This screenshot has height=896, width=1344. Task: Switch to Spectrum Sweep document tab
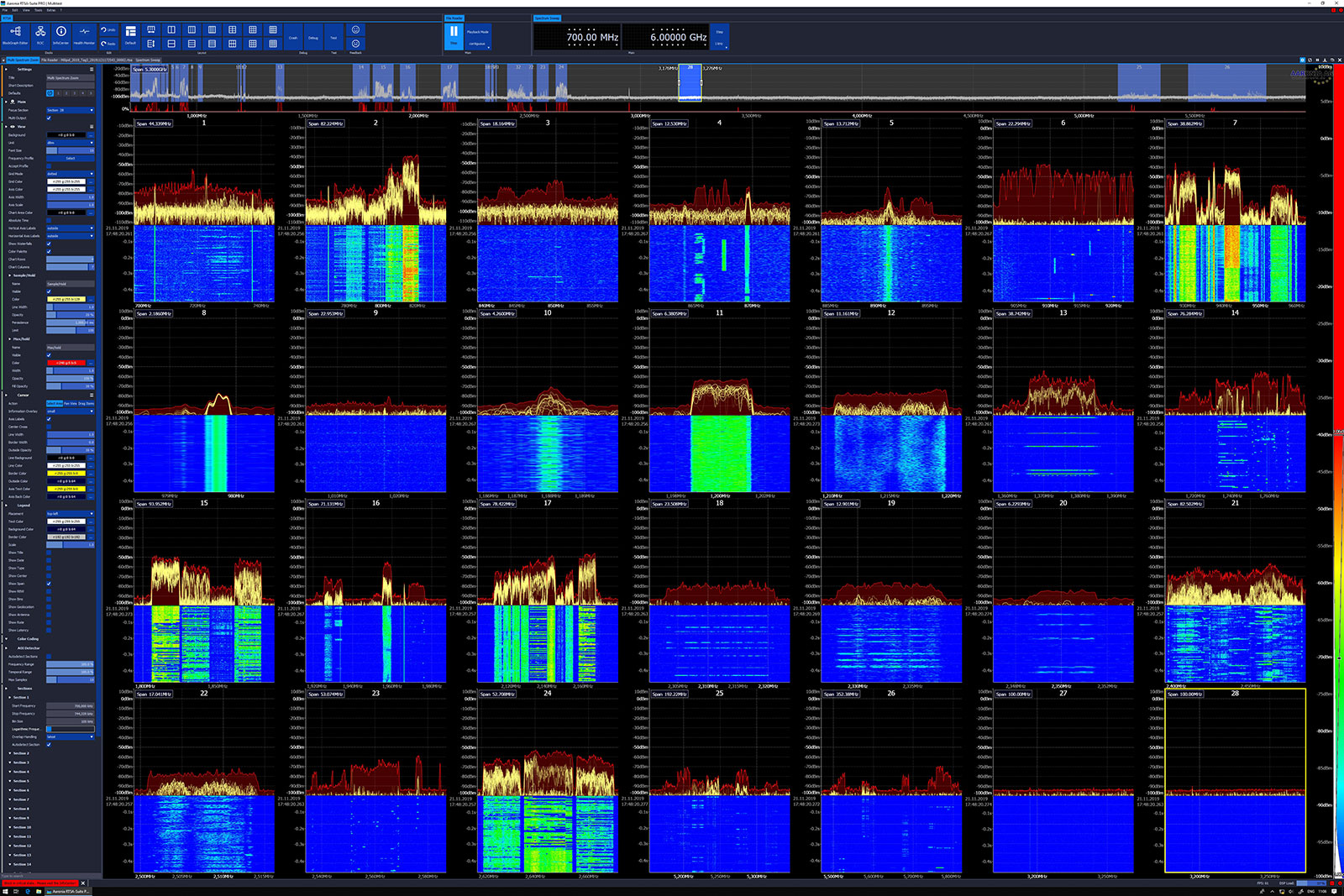click(x=148, y=60)
